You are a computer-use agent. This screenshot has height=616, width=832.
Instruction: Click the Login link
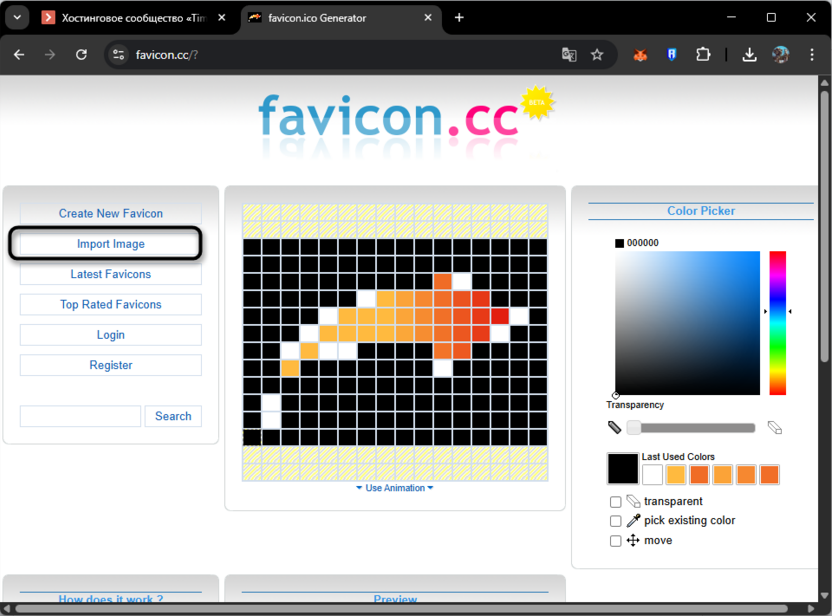pos(111,335)
